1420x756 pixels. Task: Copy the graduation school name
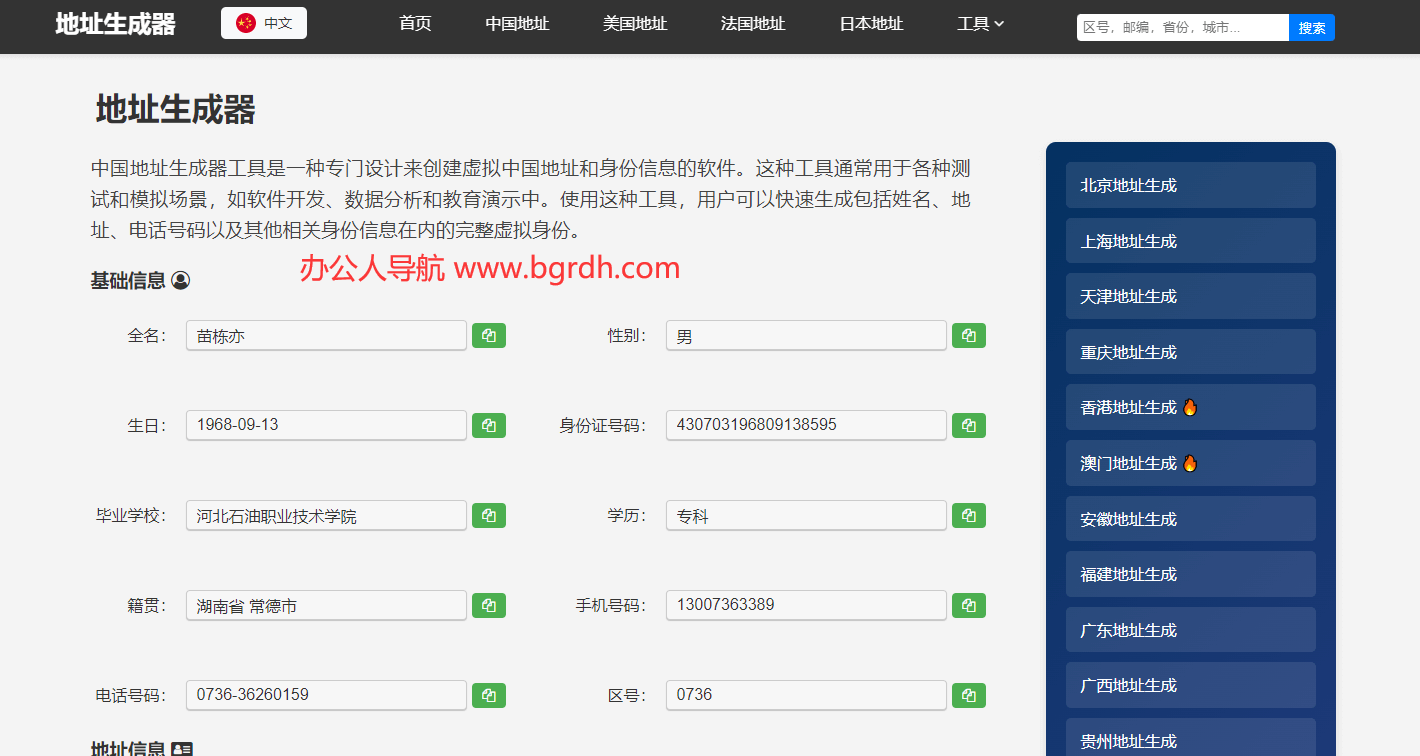point(488,516)
